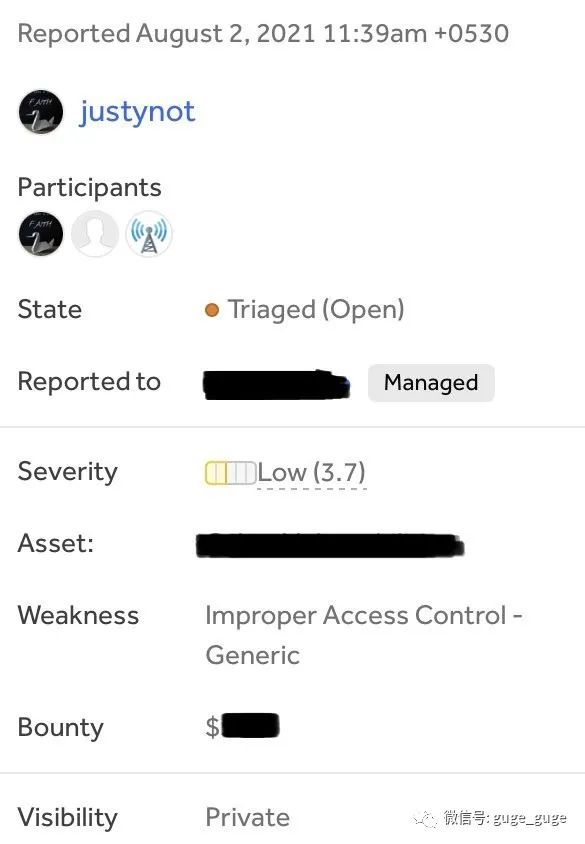Click the Triaged (Open) state text
Screen dimensions: 585x844
[x=316, y=310]
